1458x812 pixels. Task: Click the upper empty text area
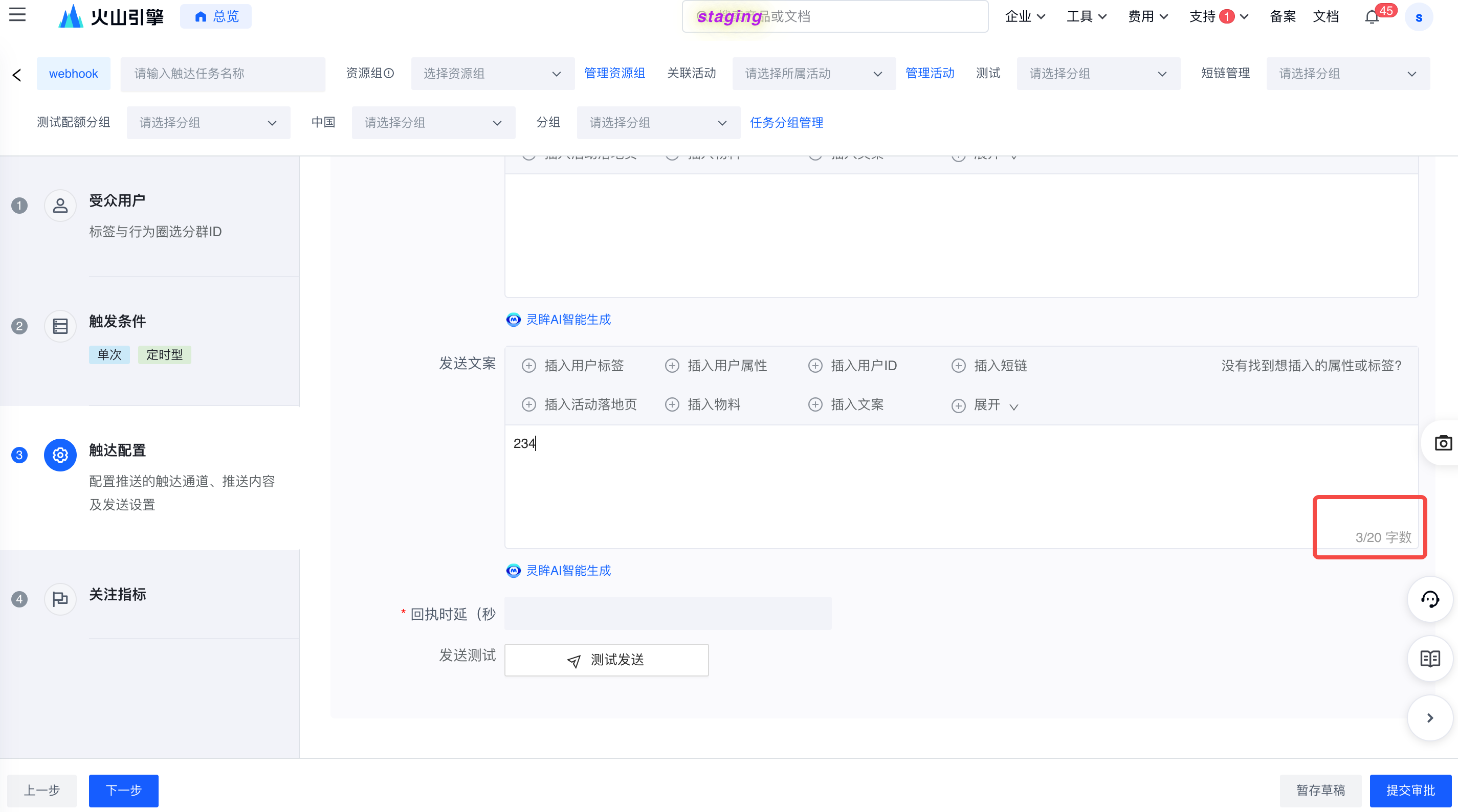point(961,235)
